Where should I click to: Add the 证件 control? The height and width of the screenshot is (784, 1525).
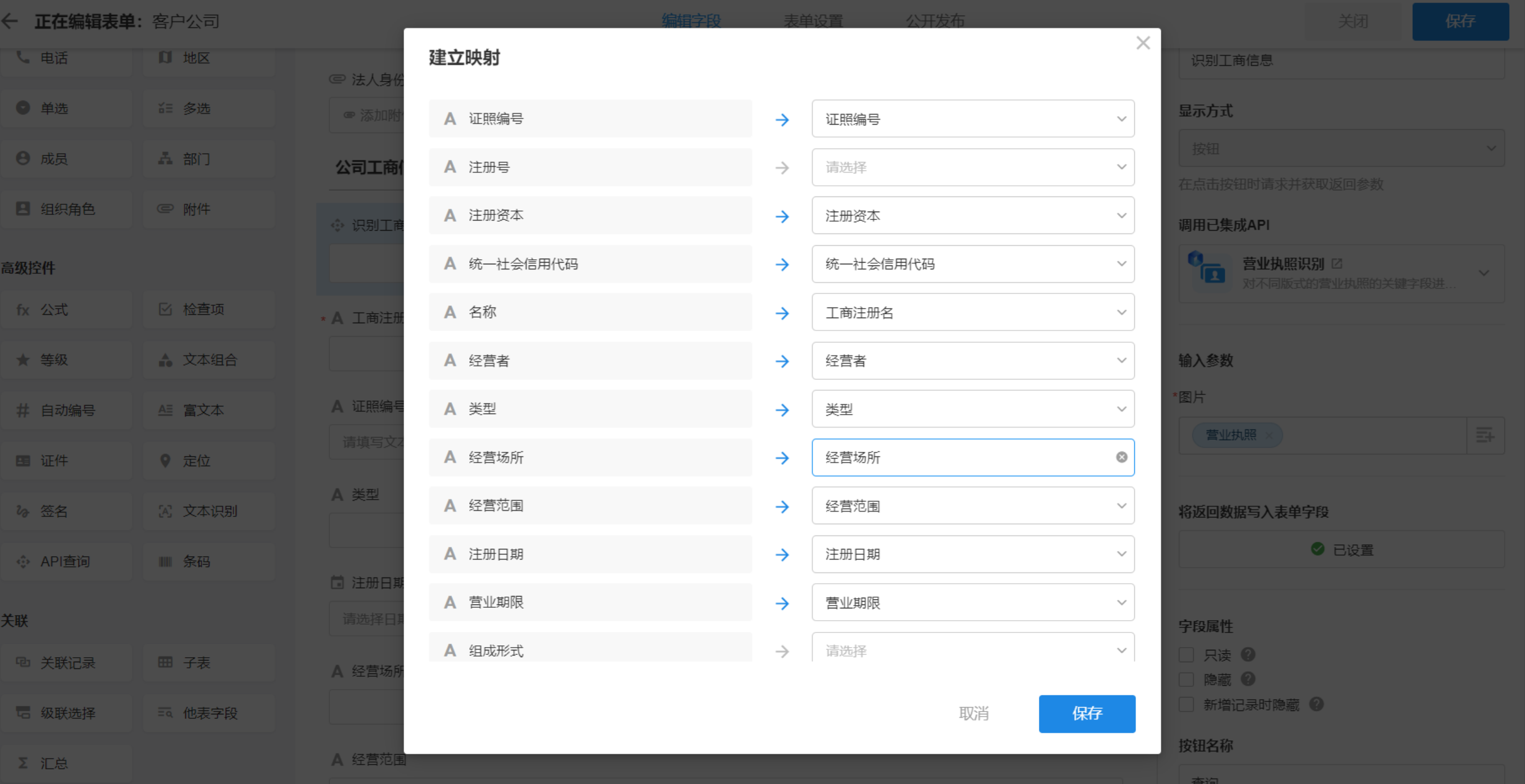[66, 460]
